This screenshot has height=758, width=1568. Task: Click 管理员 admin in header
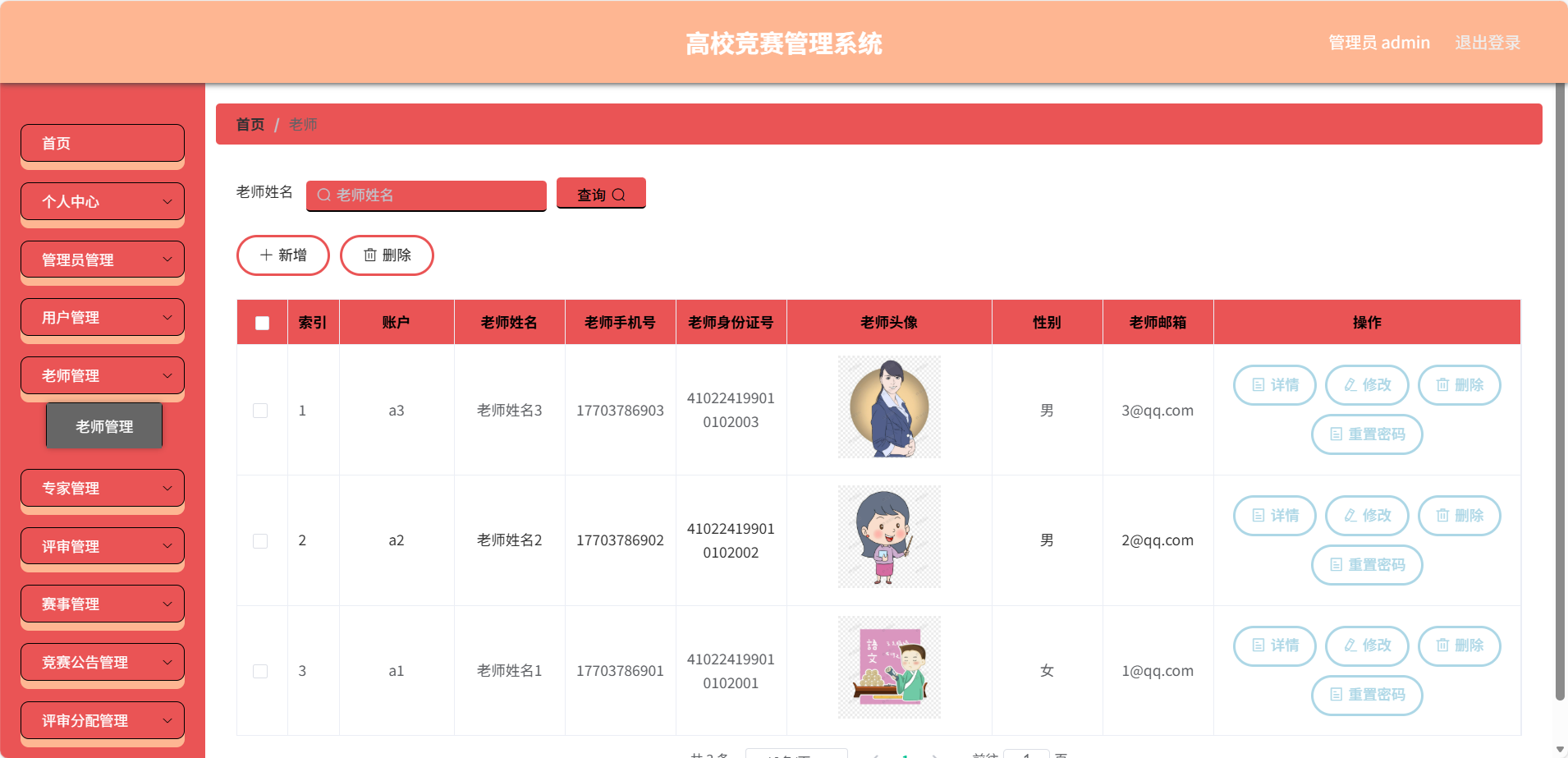(x=1379, y=43)
